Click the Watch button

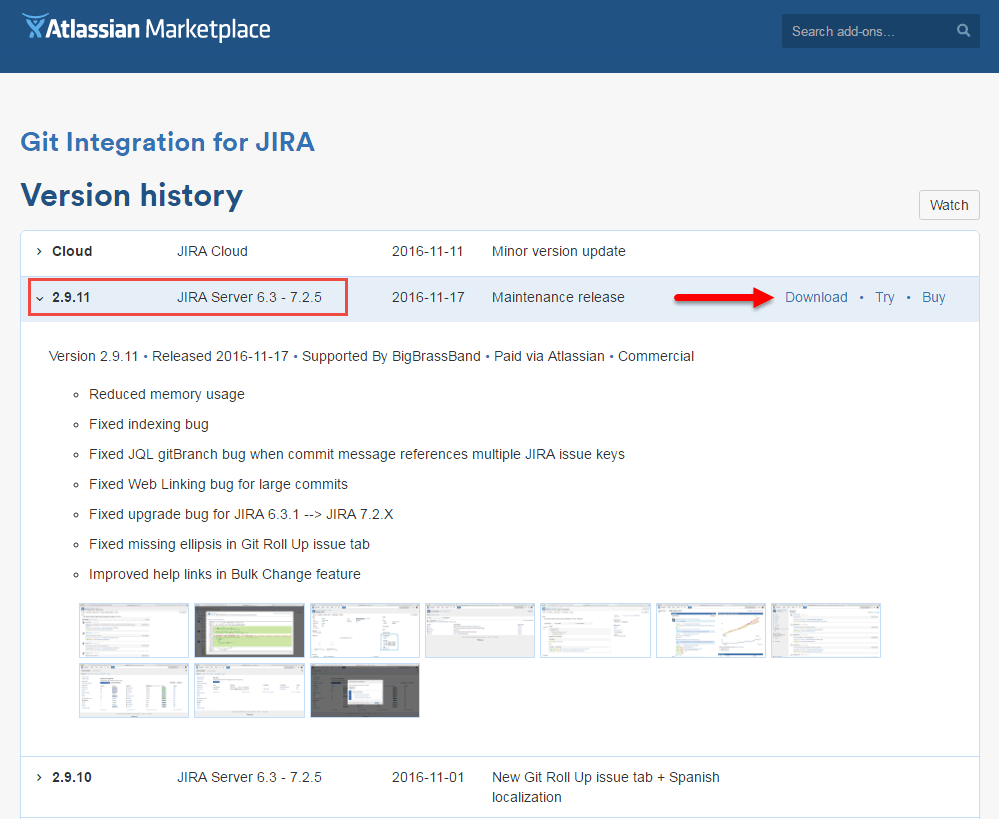click(949, 205)
